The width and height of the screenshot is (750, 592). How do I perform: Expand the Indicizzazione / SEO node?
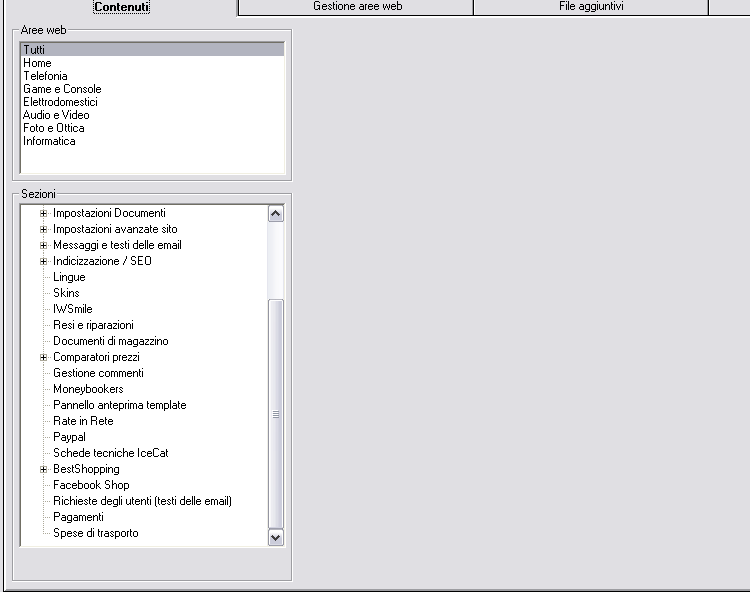click(44, 261)
